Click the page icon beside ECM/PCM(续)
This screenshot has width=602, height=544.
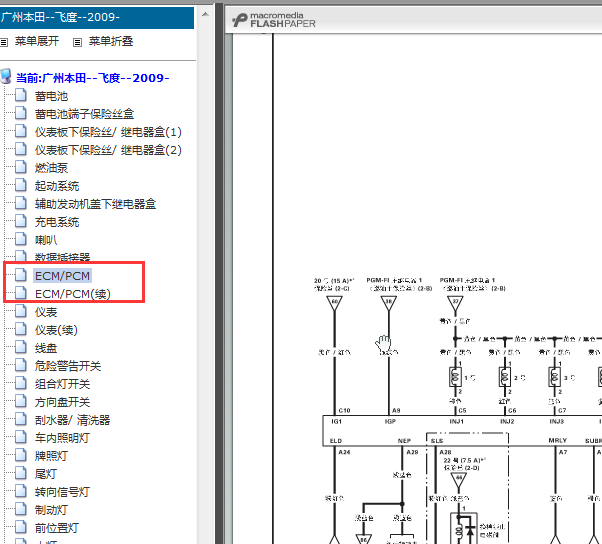coord(21,293)
